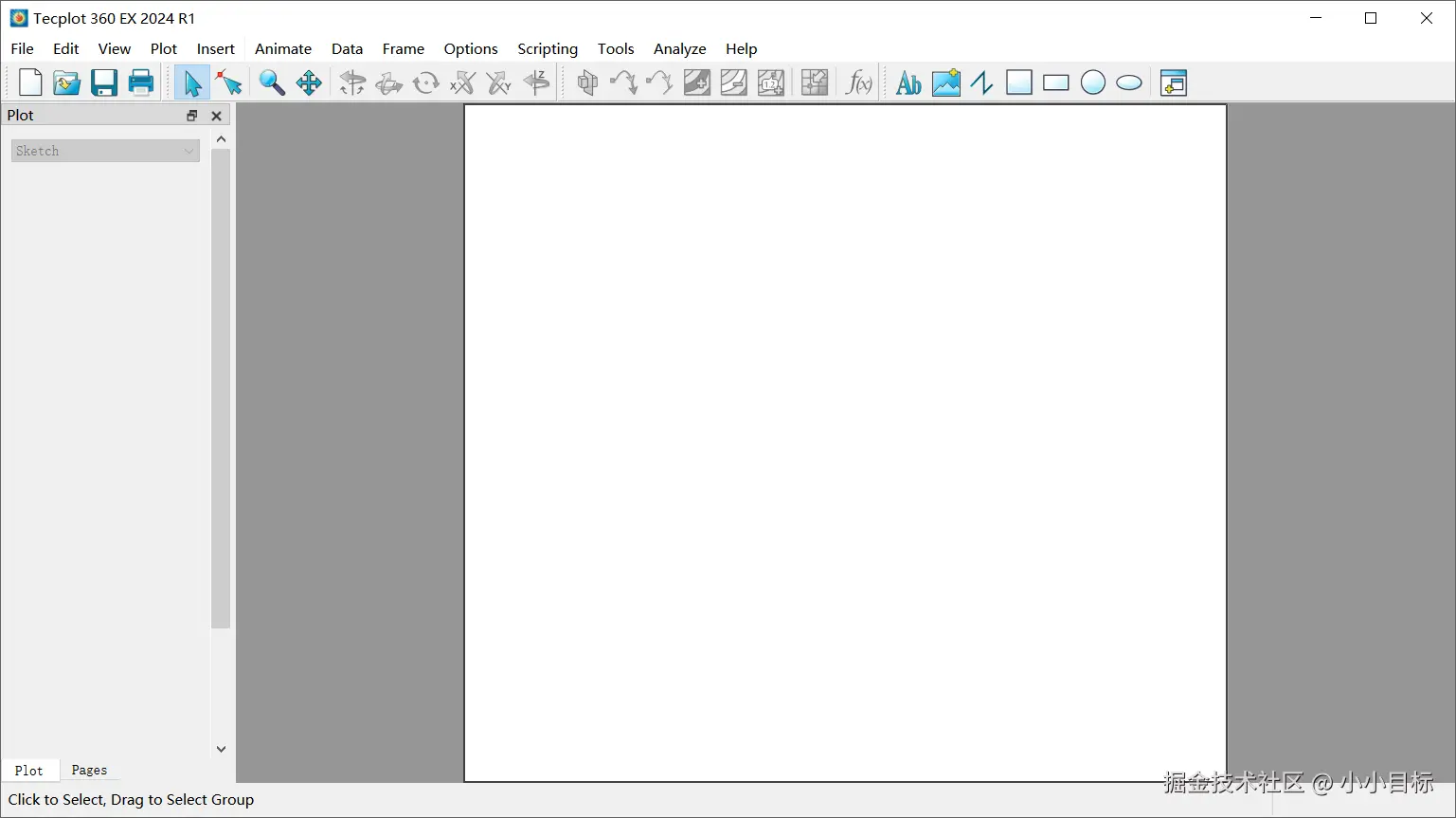Click the f(x) function tool
The width and height of the screenshot is (1456, 818).
tap(858, 83)
